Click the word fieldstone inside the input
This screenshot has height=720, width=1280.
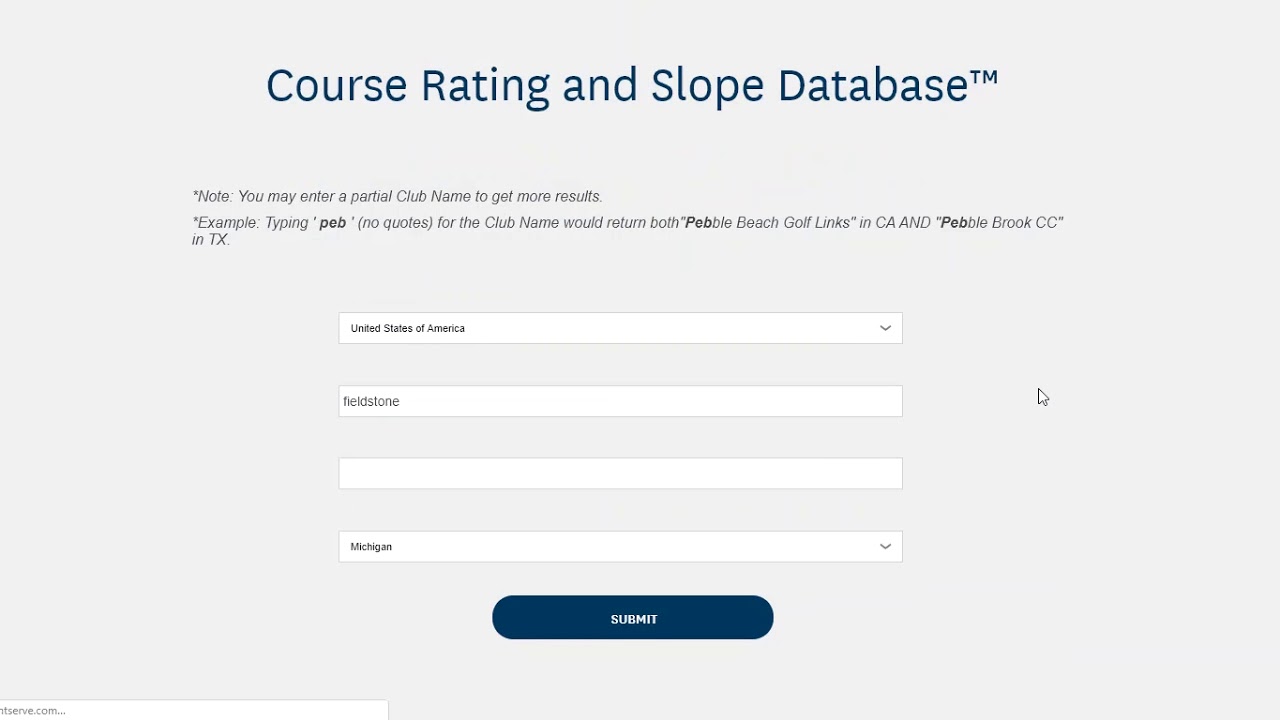tap(371, 401)
